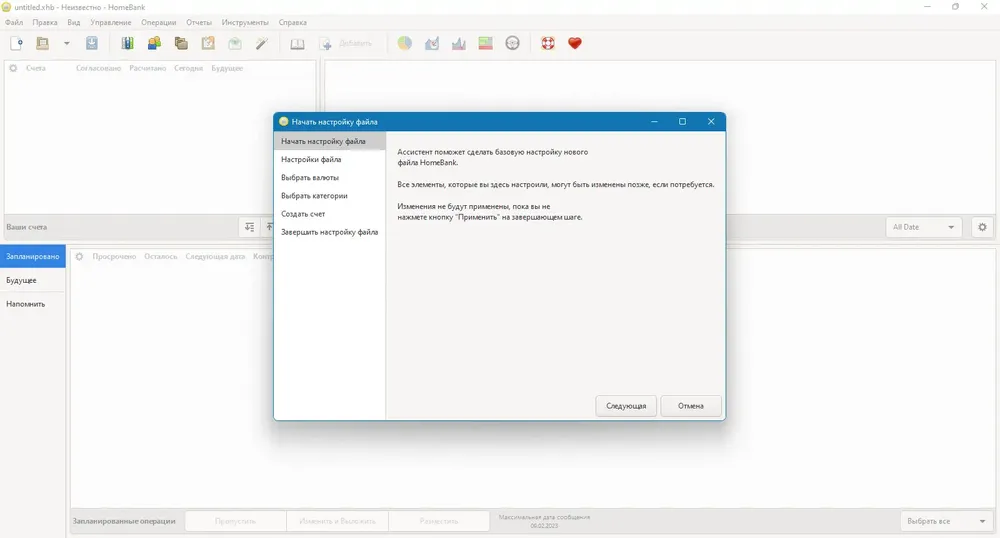The image size is (1000, 538).
Task: Select 'Начать настройку файла' wizard step
Action: [x=330, y=142]
